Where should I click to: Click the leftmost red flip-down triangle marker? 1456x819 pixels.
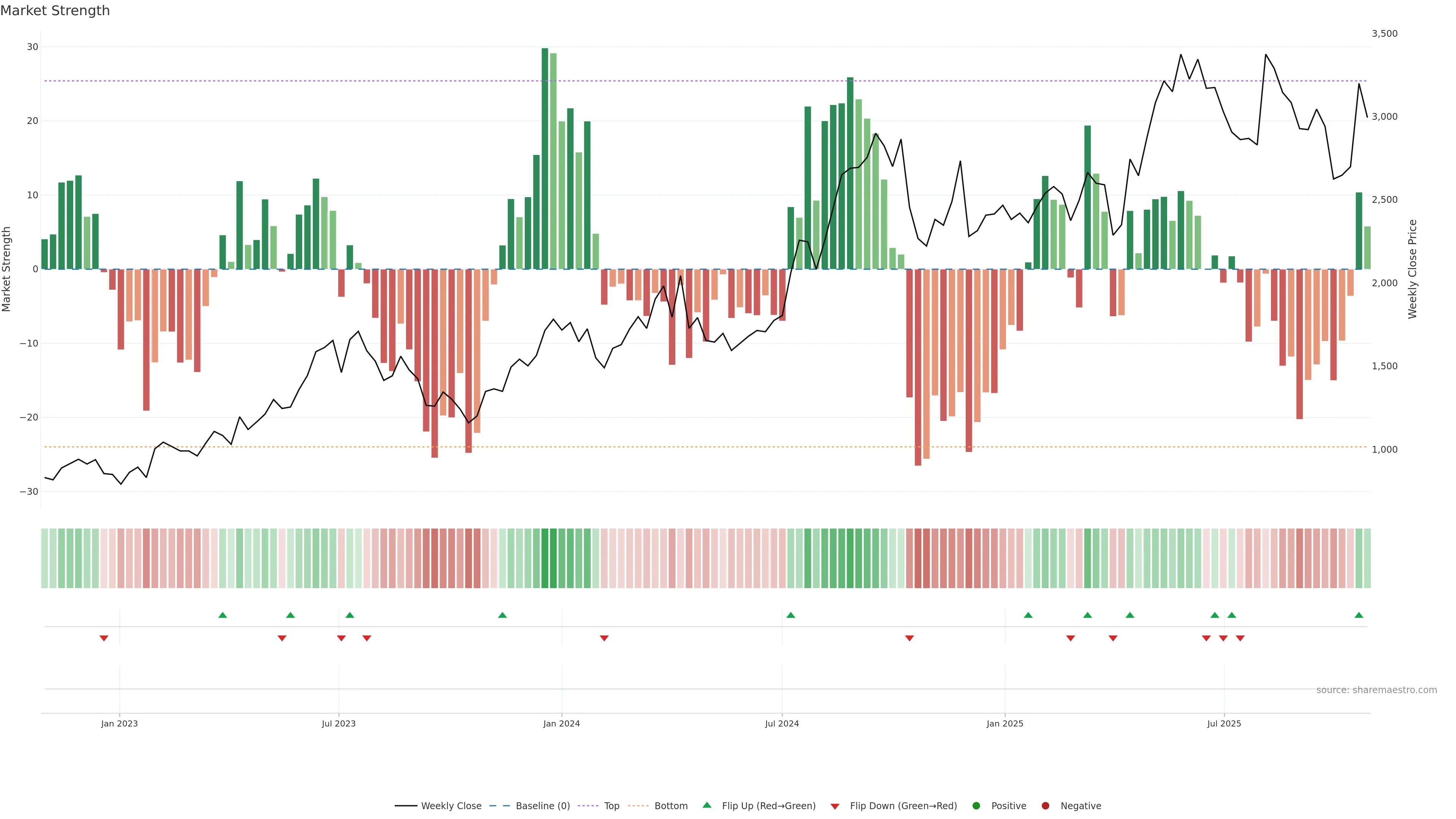104,638
